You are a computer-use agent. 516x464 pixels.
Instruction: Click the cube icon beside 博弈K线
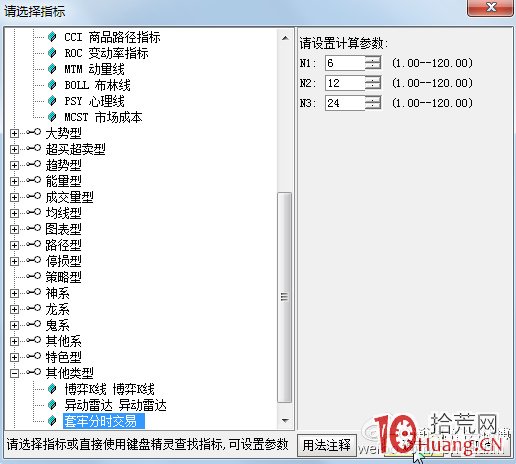click(x=52, y=389)
